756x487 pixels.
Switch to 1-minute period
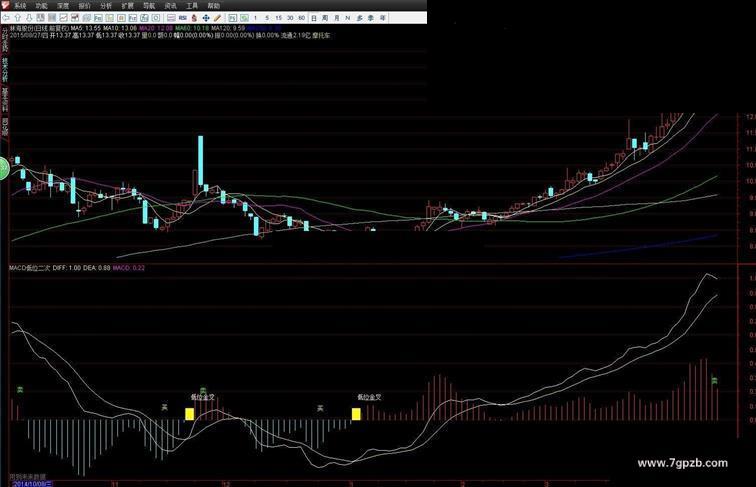click(x=256, y=18)
